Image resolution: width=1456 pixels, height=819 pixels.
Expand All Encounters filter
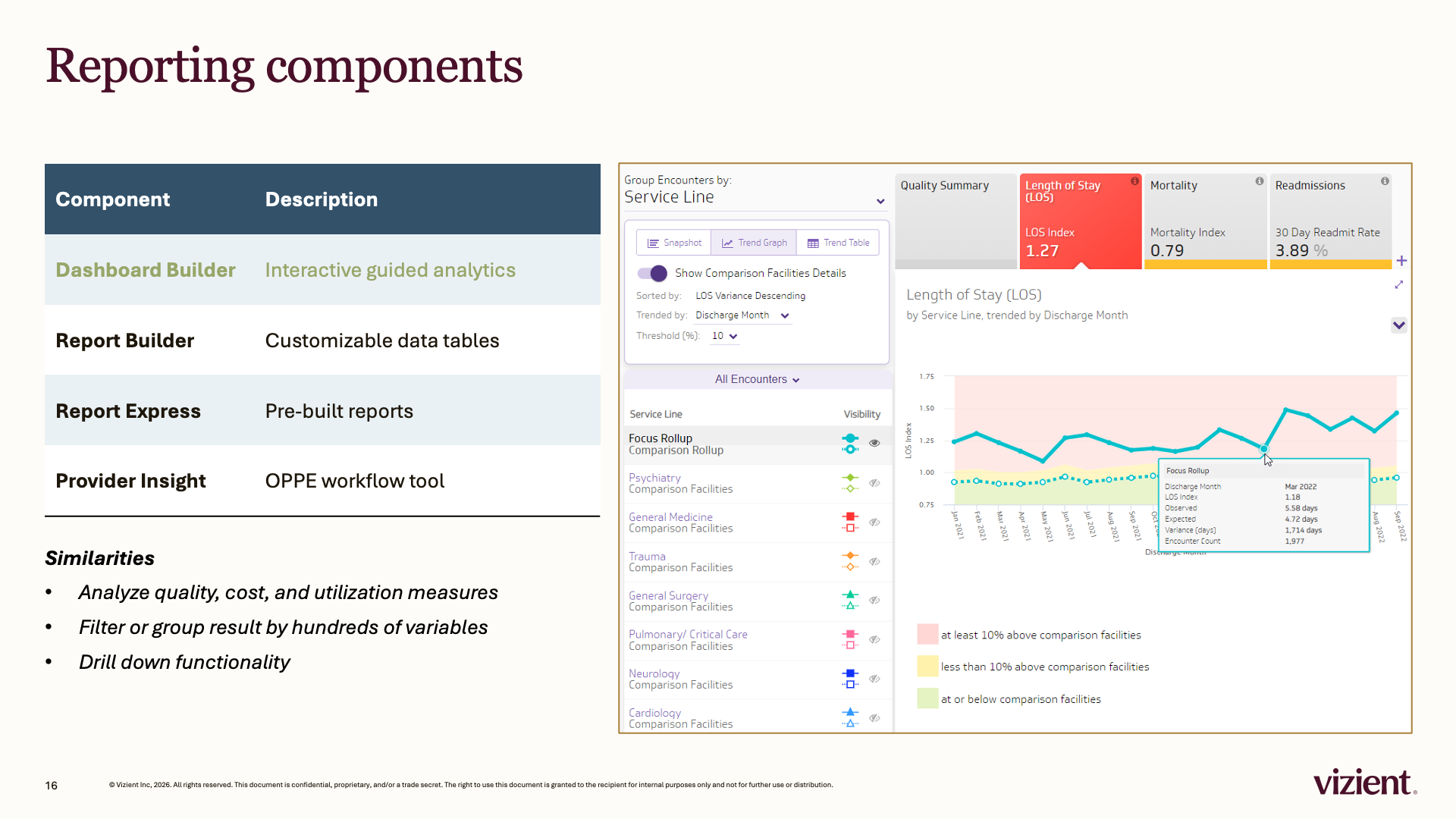point(757,379)
